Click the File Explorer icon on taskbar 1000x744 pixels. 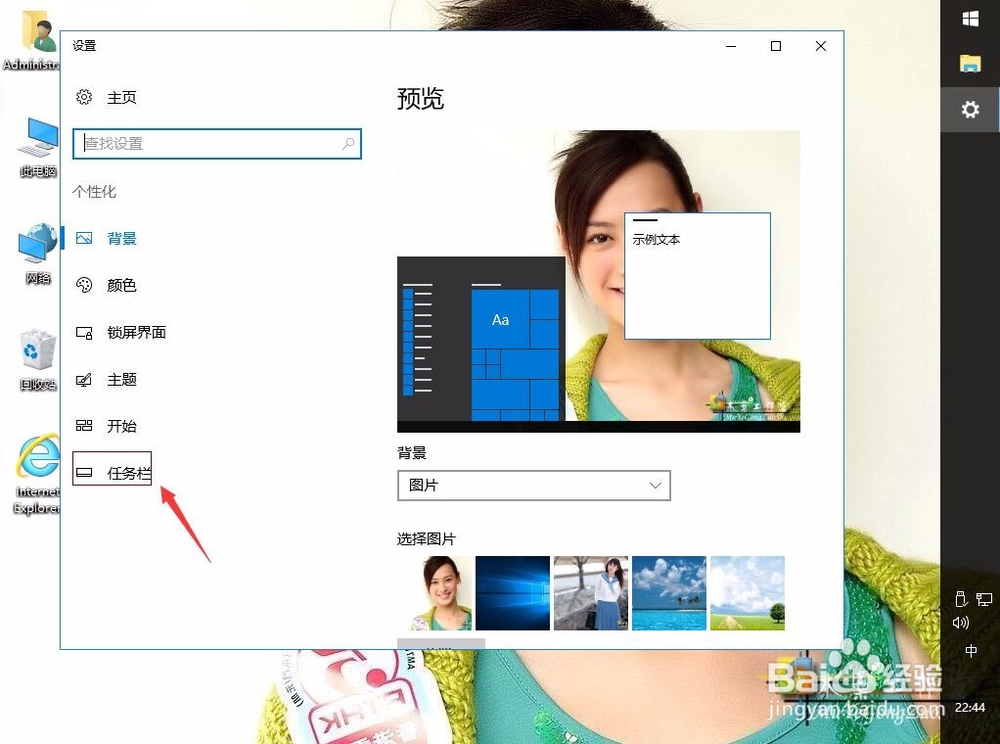click(969, 63)
